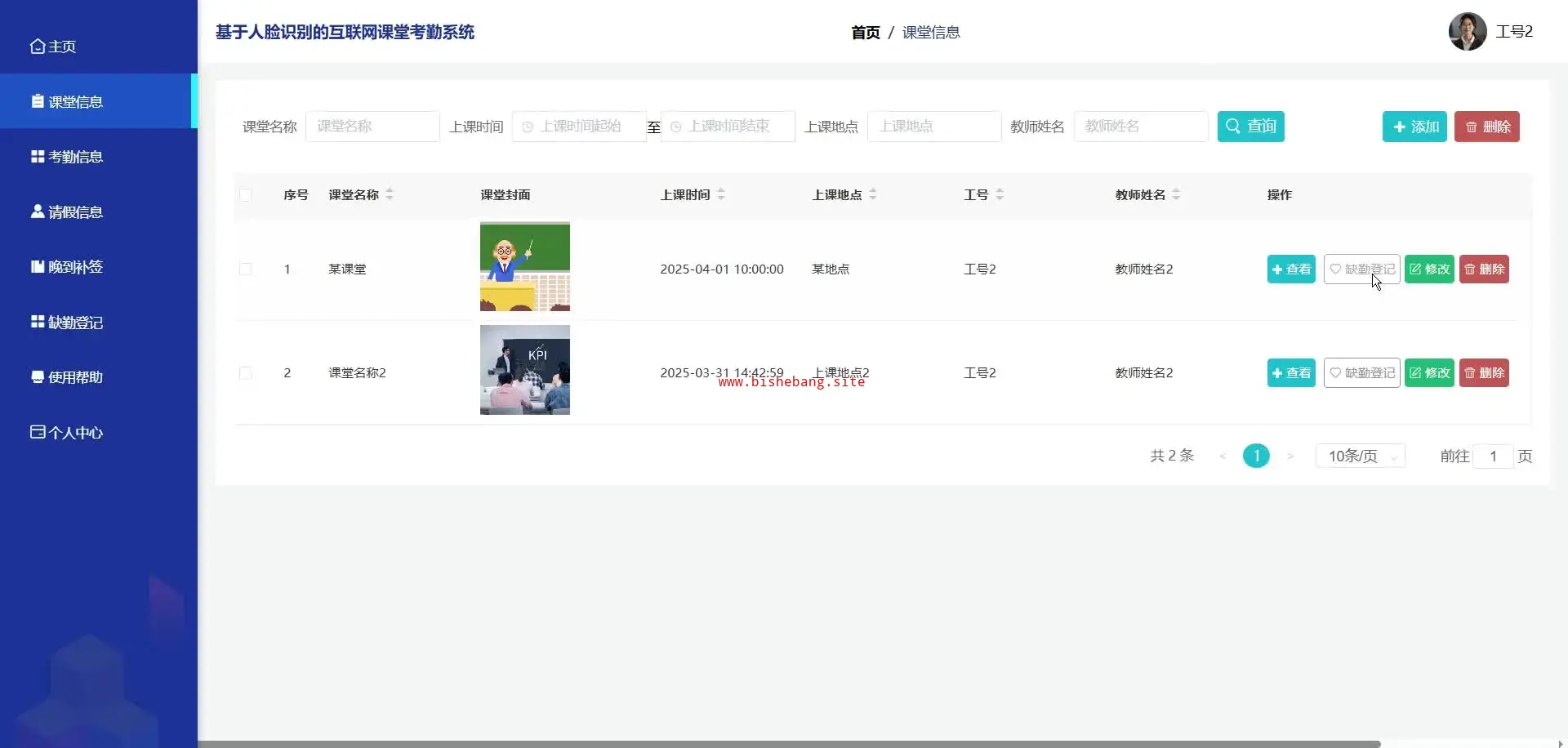The height and width of the screenshot is (748, 1568).
Task: Go to the previous page arrow
Action: pyautogui.click(x=1223, y=456)
